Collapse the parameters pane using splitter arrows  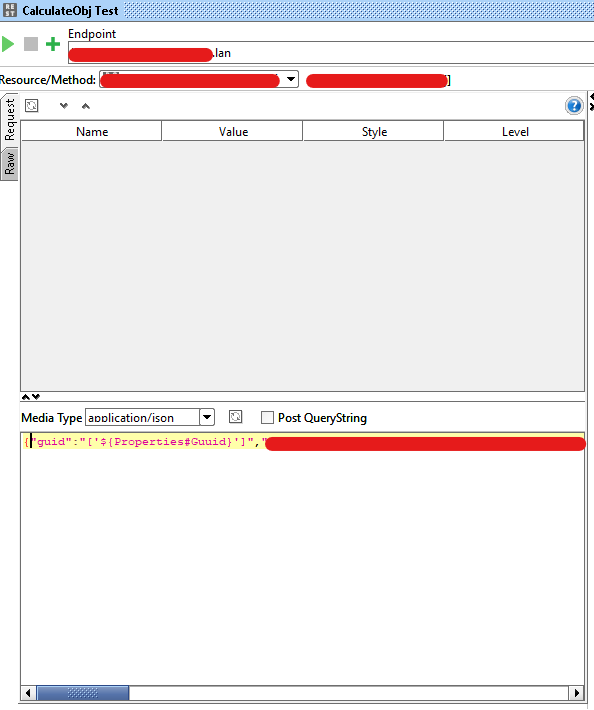31,397
